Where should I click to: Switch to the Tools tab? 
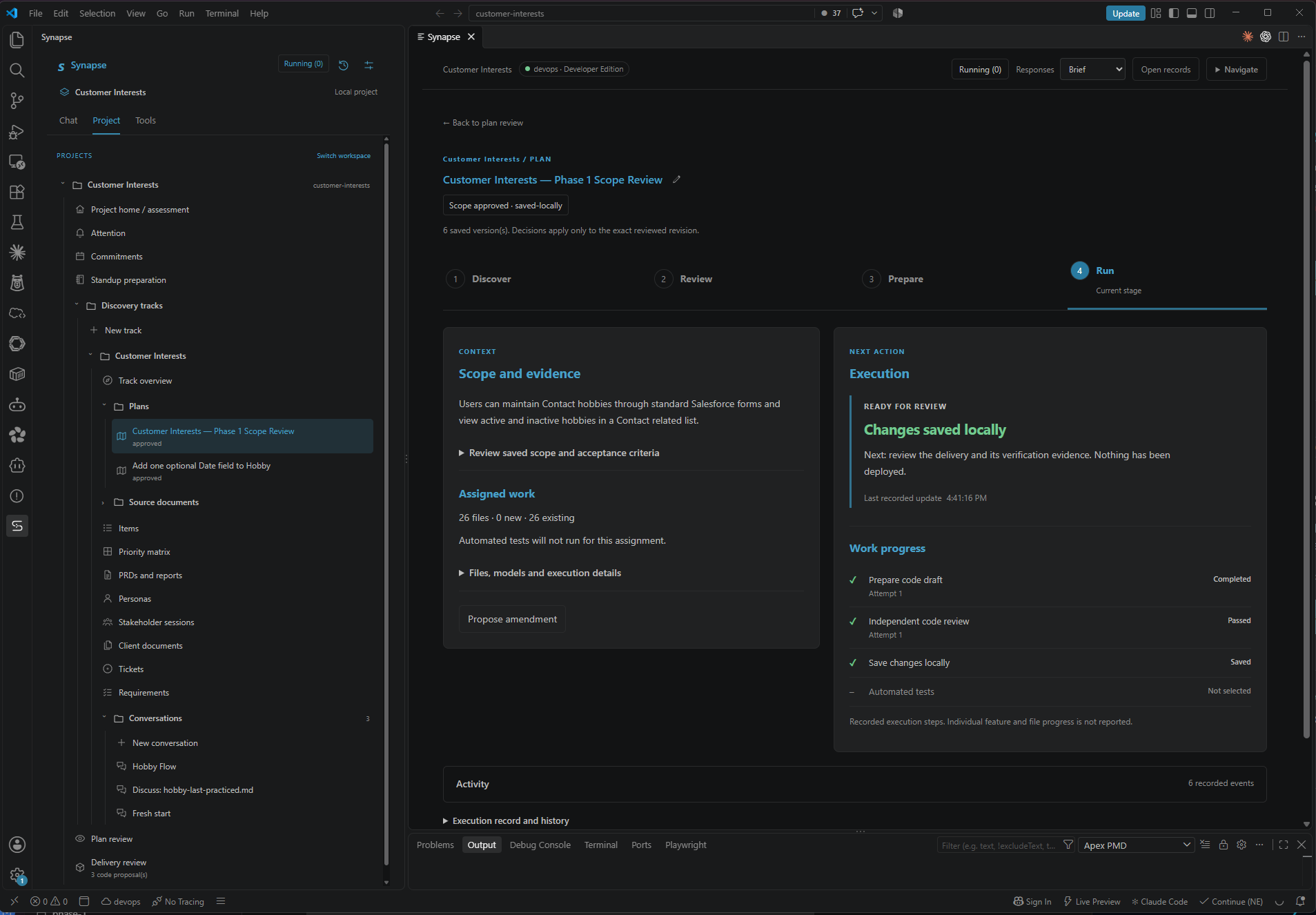(146, 120)
